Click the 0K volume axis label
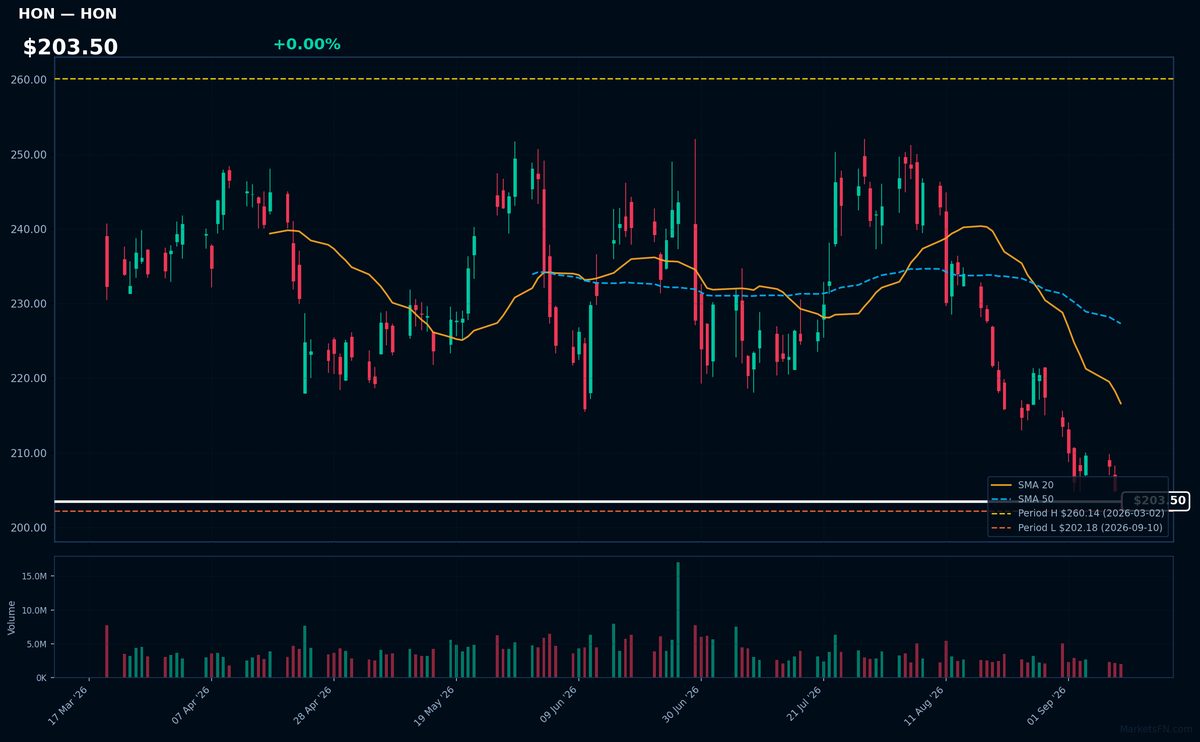 [41, 677]
